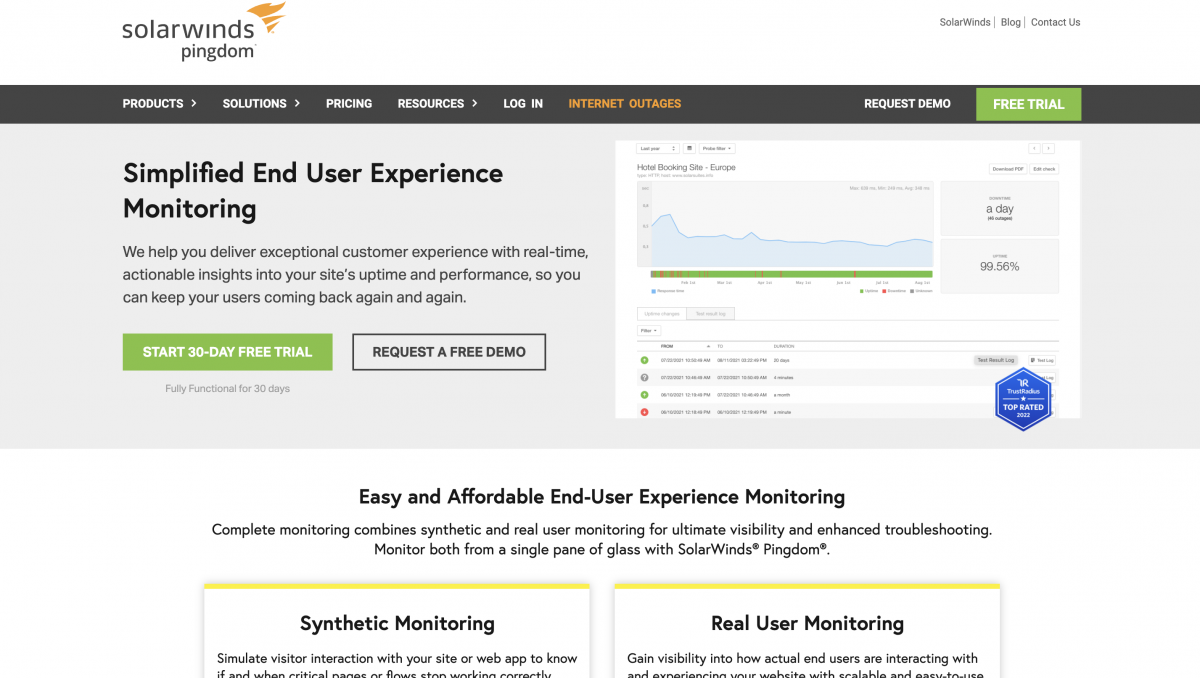Toggle the Downtime legend indicator

[884, 291]
